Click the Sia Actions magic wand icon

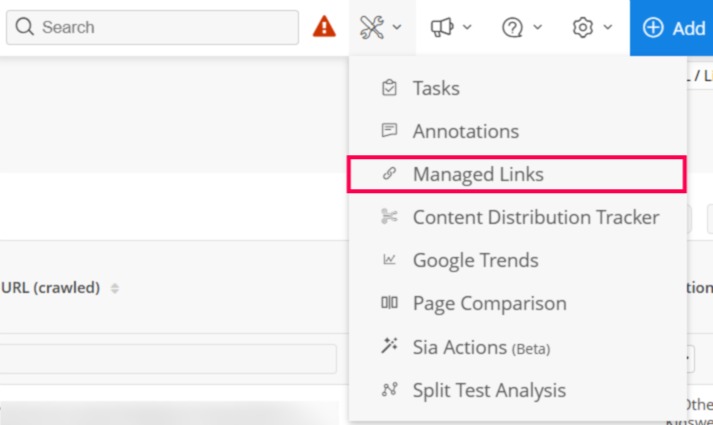[x=390, y=346]
